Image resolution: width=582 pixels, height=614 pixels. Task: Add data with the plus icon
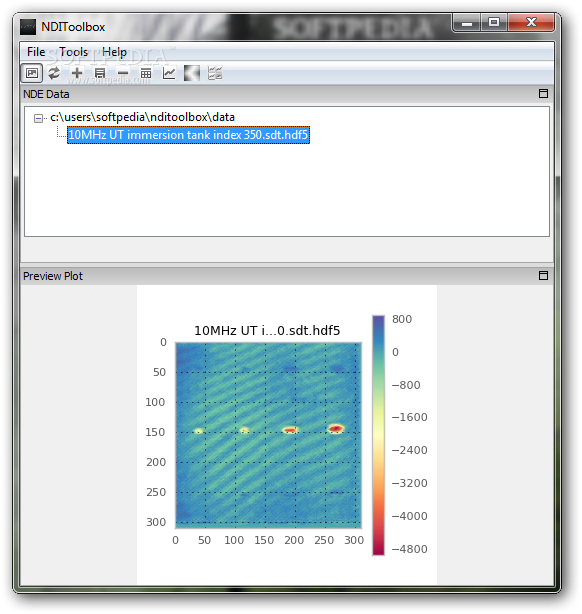77,73
